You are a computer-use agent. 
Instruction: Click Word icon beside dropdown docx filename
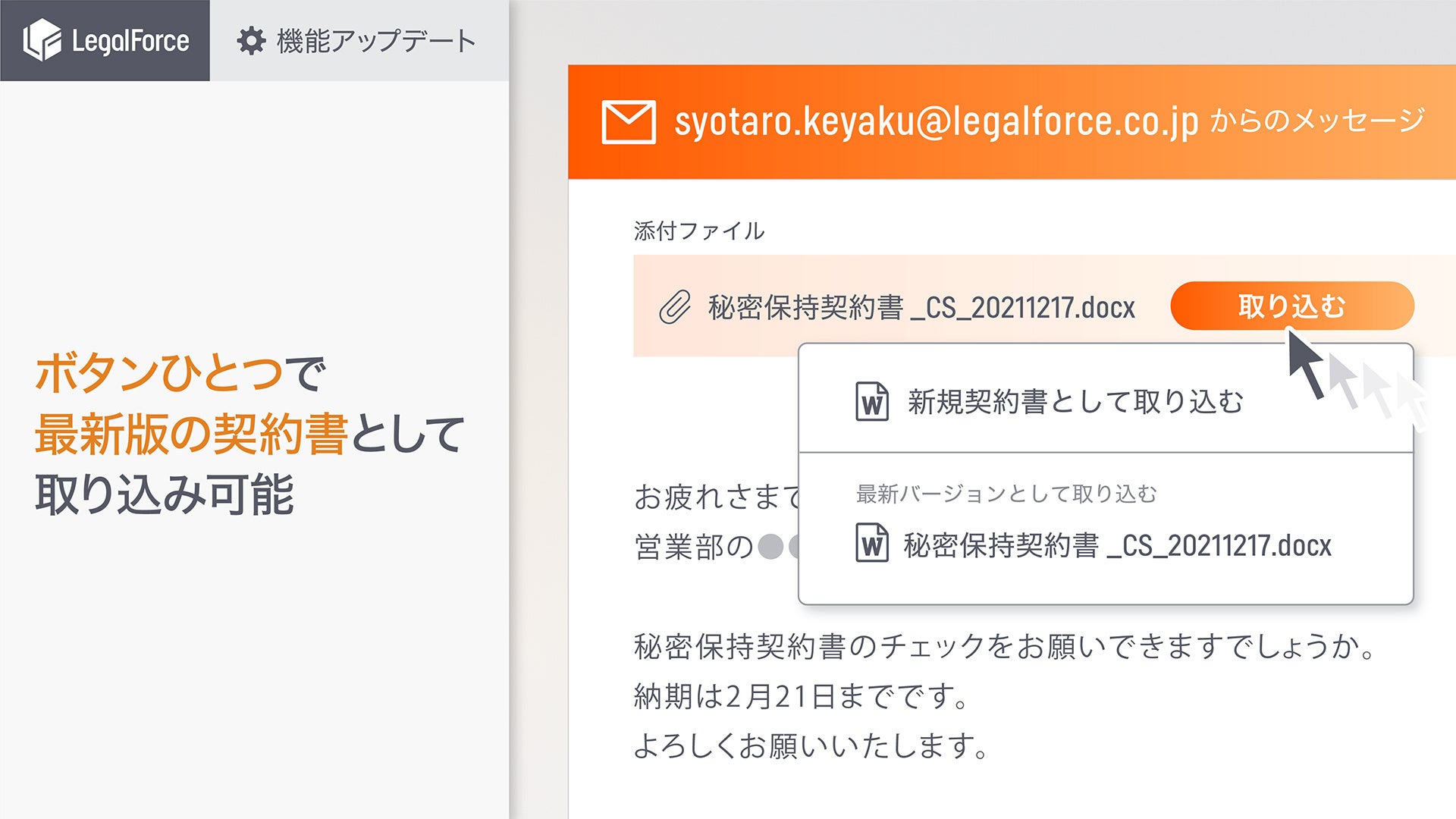(872, 544)
